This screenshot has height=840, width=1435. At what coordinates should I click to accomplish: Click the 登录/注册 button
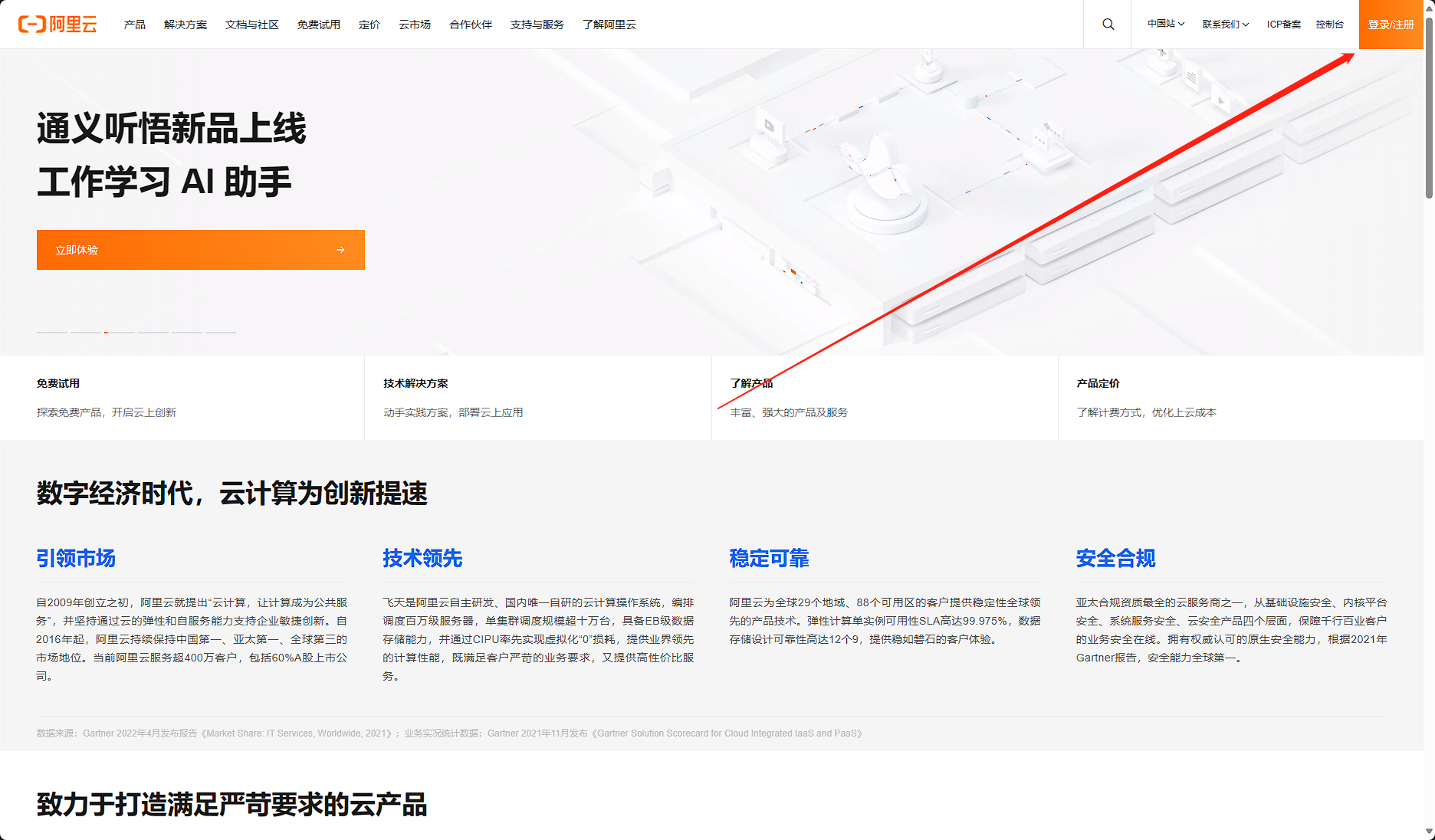click(x=1391, y=25)
